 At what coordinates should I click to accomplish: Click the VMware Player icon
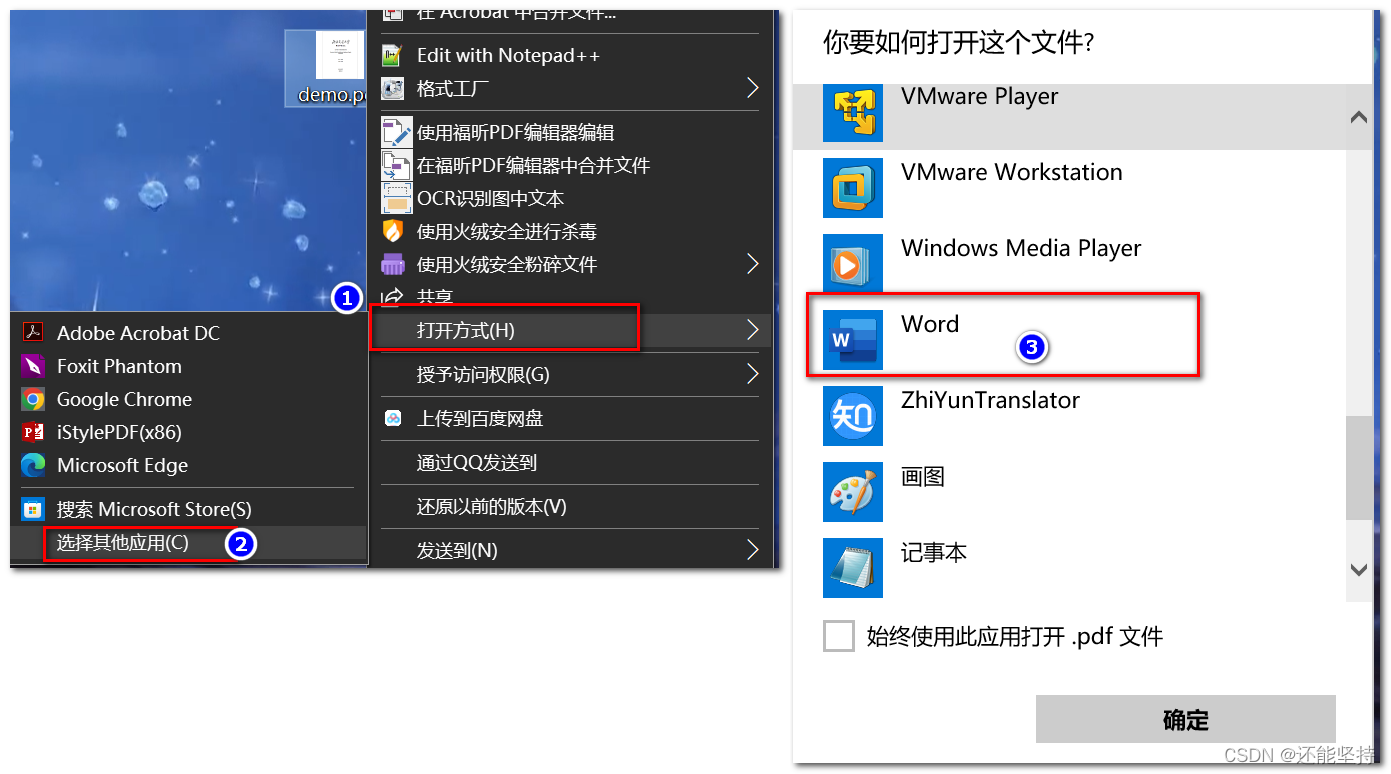(x=853, y=111)
